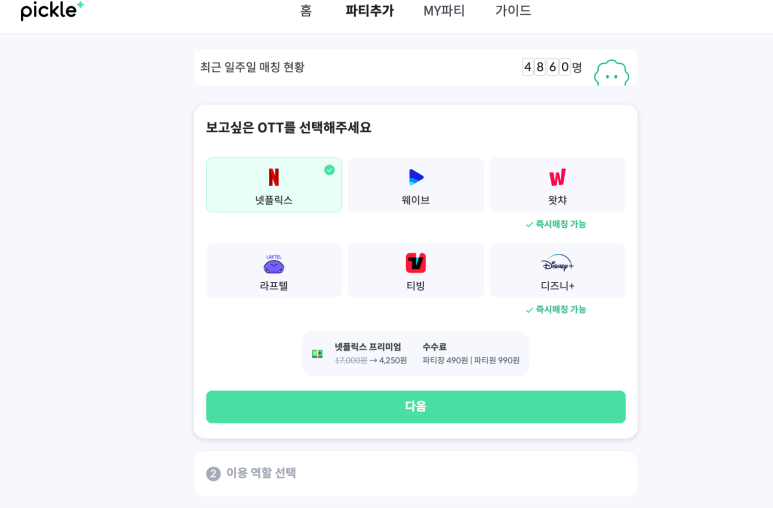
Task: Click 즉시매칭 가능 label under 왓챠
Action: pos(556,224)
